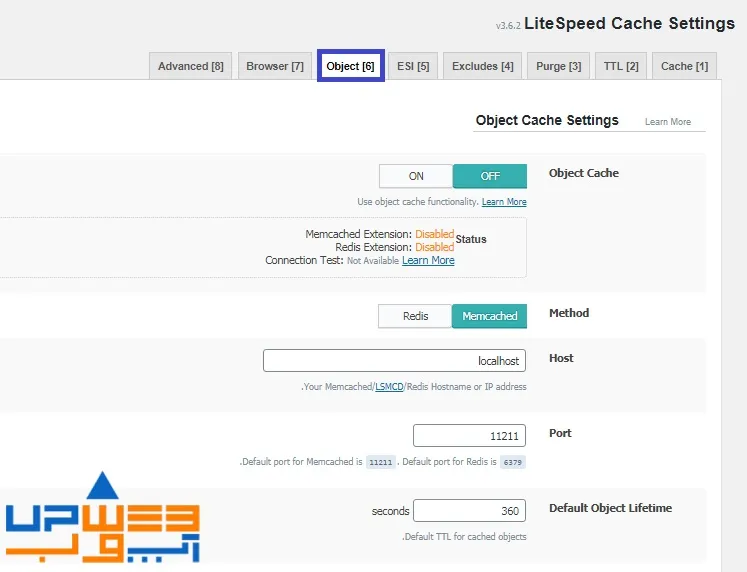Viewport: 747px width, 572px height.
Task: Click the Object Cache Settings heading
Action: pos(547,120)
